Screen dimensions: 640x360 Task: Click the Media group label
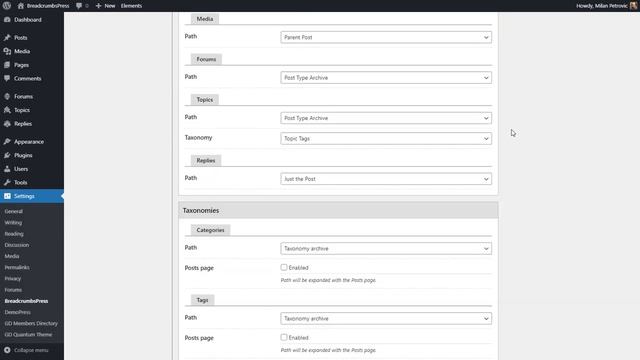(204, 19)
